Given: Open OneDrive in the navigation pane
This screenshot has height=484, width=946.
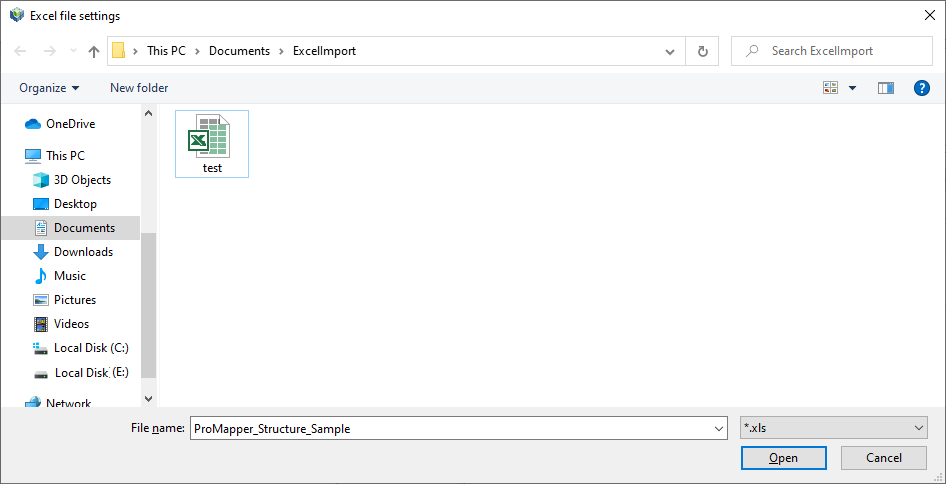Looking at the screenshot, I should (70, 124).
